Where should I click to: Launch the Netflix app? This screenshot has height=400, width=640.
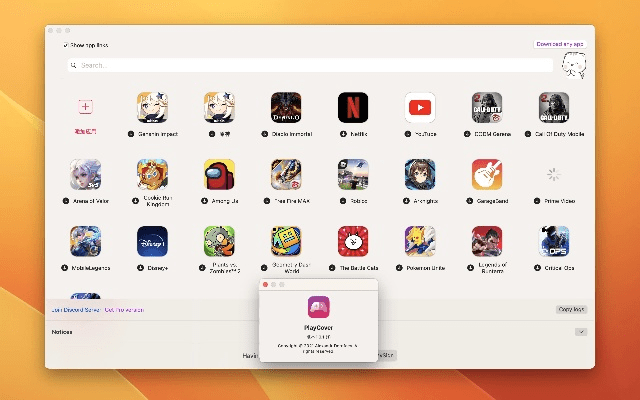(x=353, y=107)
